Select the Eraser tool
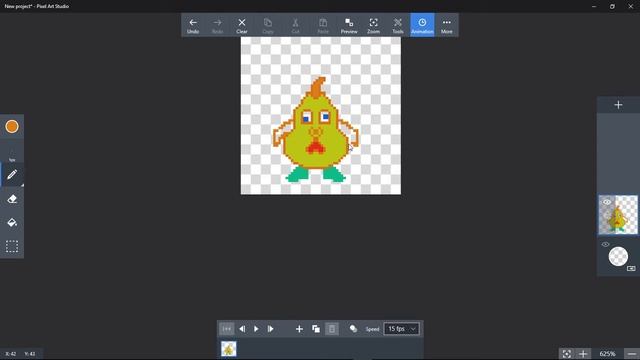The width and height of the screenshot is (640, 360). point(12,199)
